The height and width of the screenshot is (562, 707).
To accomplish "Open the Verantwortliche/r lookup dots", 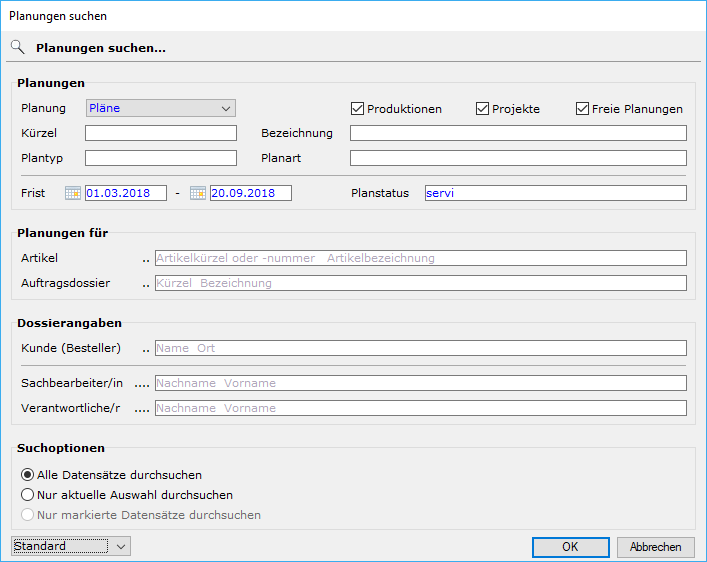I will [x=142, y=409].
